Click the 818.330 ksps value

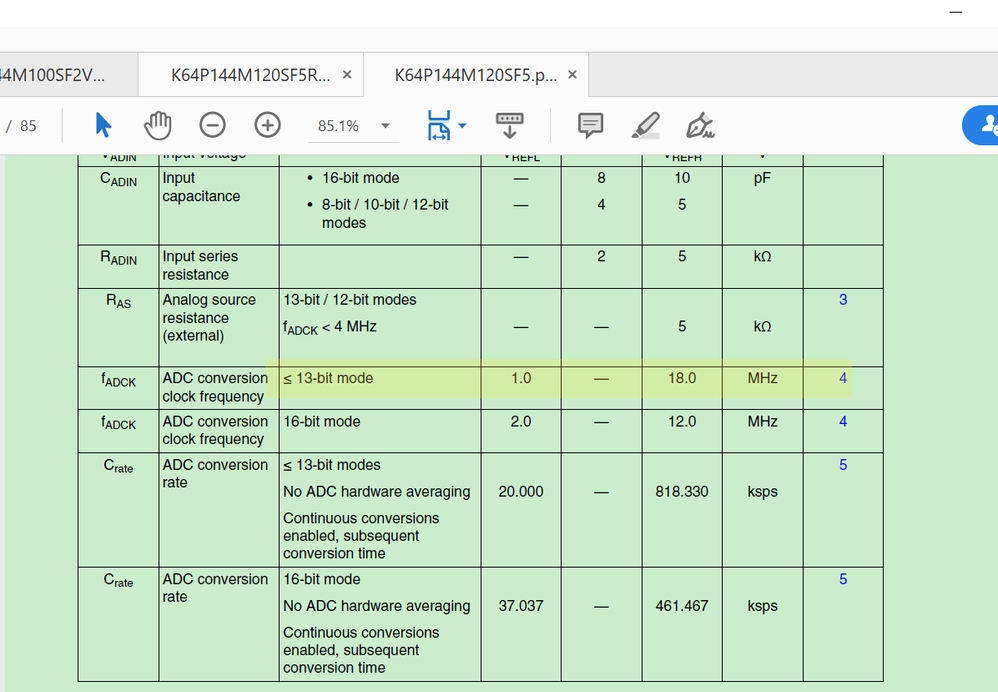(682, 491)
